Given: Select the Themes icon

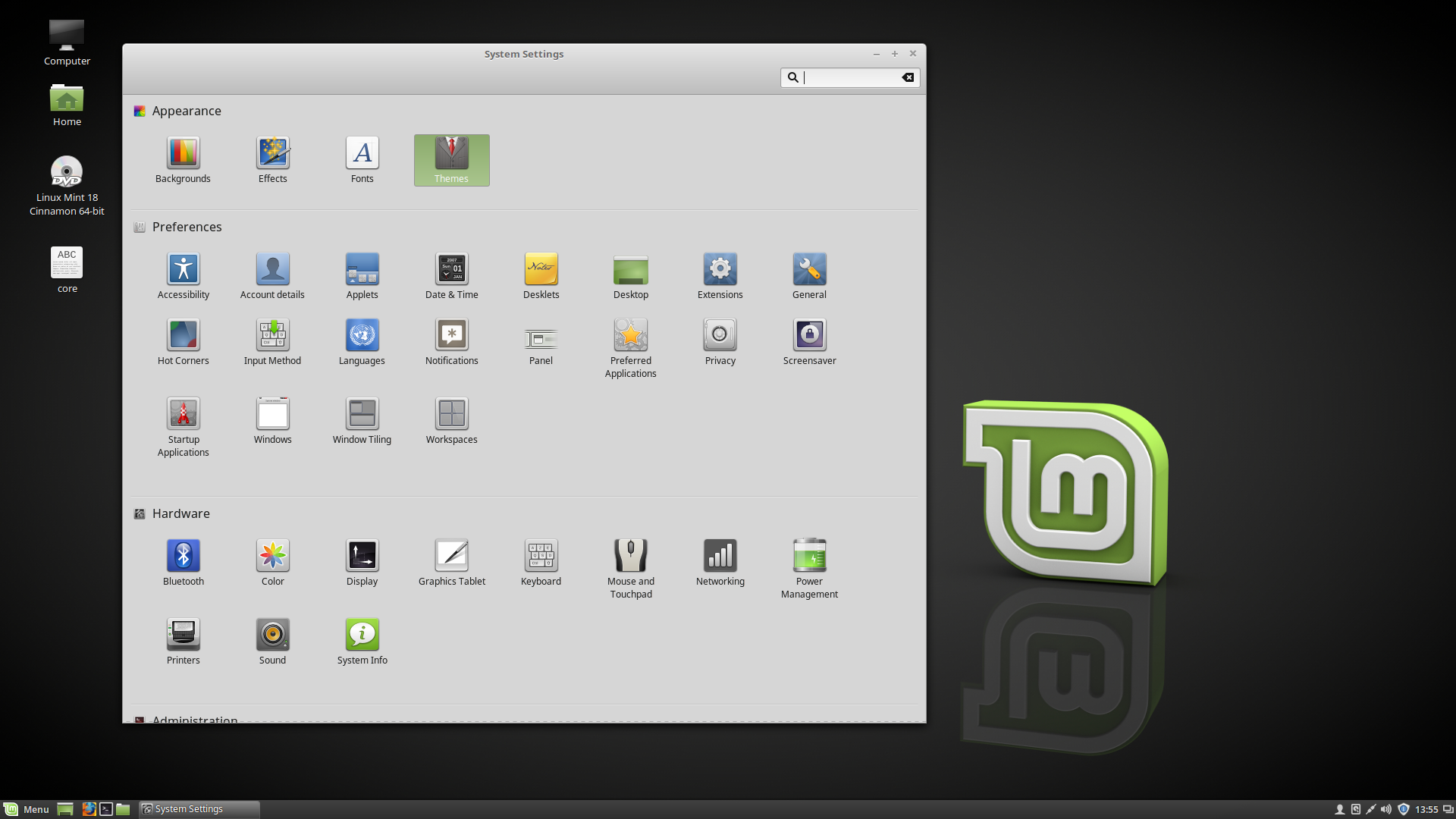Looking at the screenshot, I should coord(451,160).
